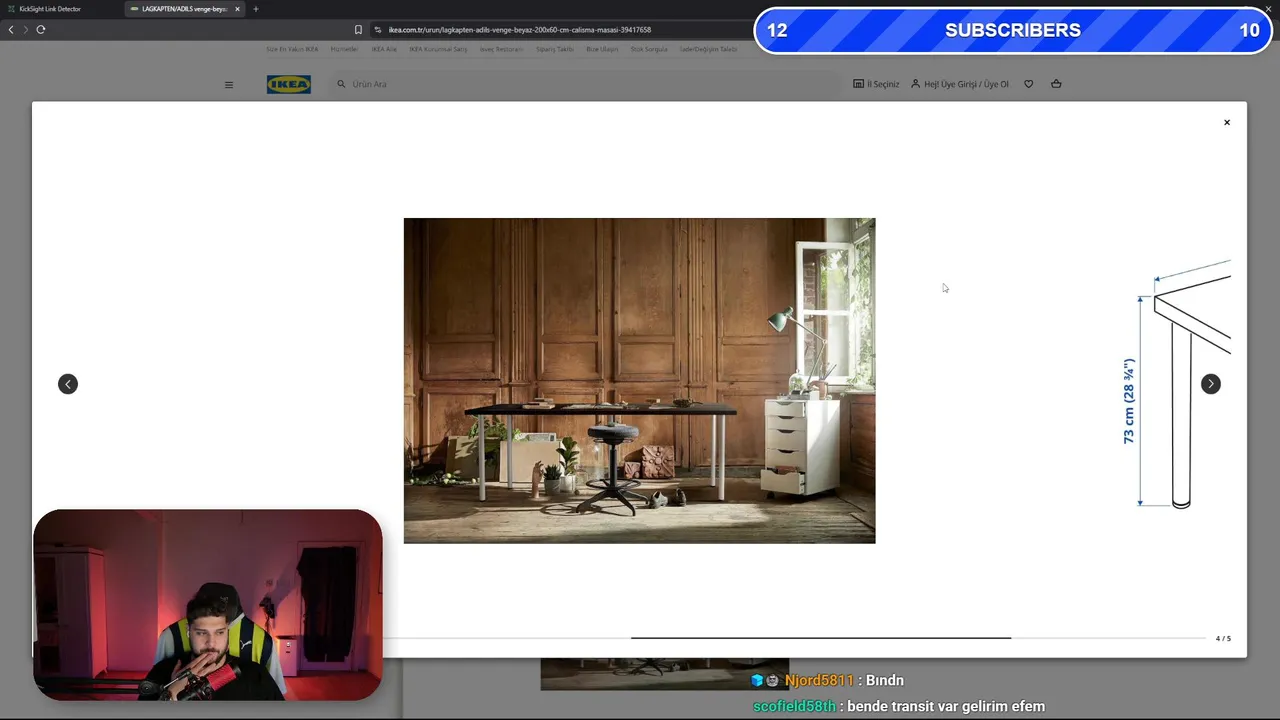1280x720 pixels.
Task: Open the Hizmetler link
Action: point(344,49)
